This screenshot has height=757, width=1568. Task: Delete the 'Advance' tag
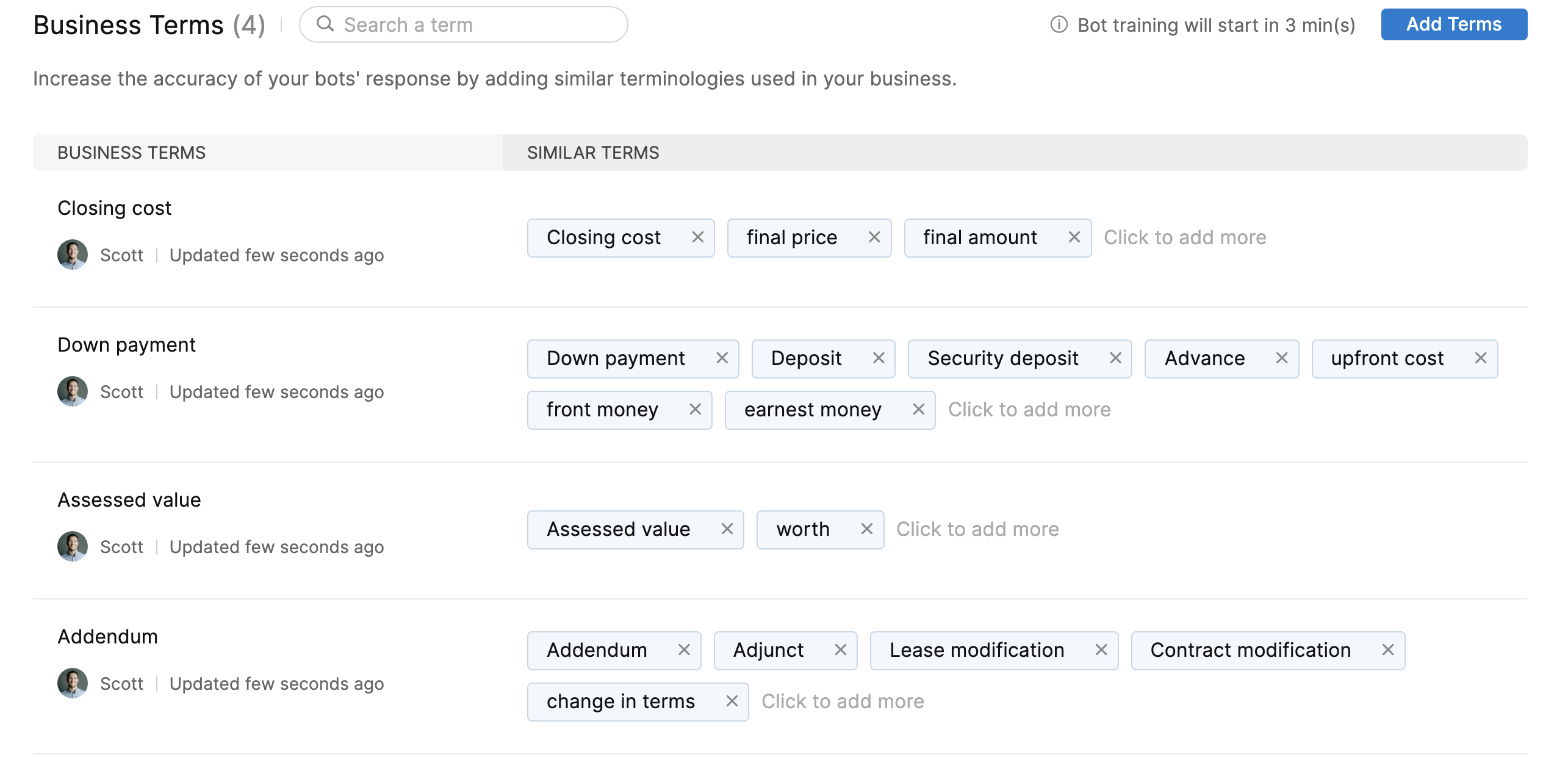coord(1281,358)
